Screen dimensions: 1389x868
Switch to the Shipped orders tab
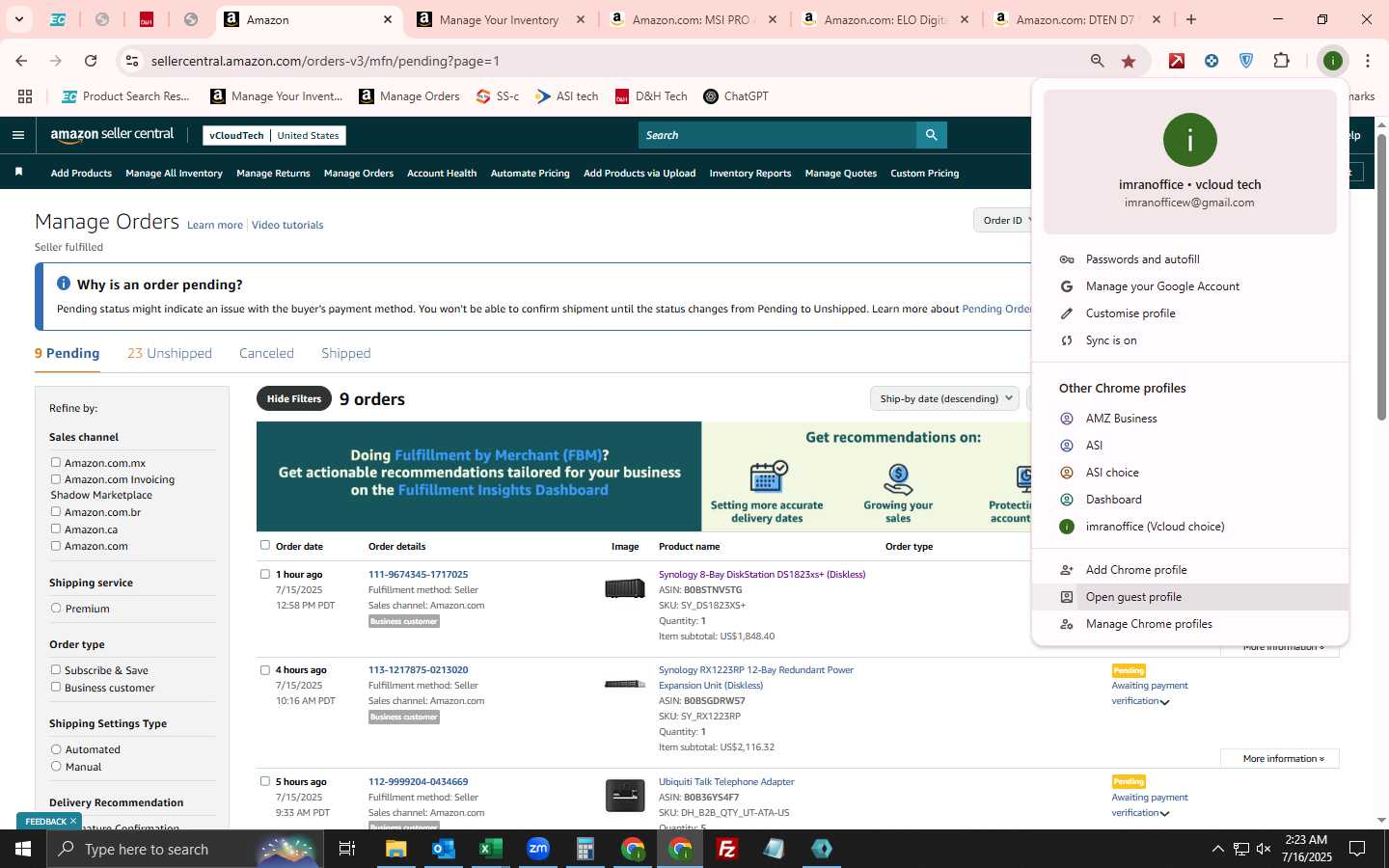346,354
